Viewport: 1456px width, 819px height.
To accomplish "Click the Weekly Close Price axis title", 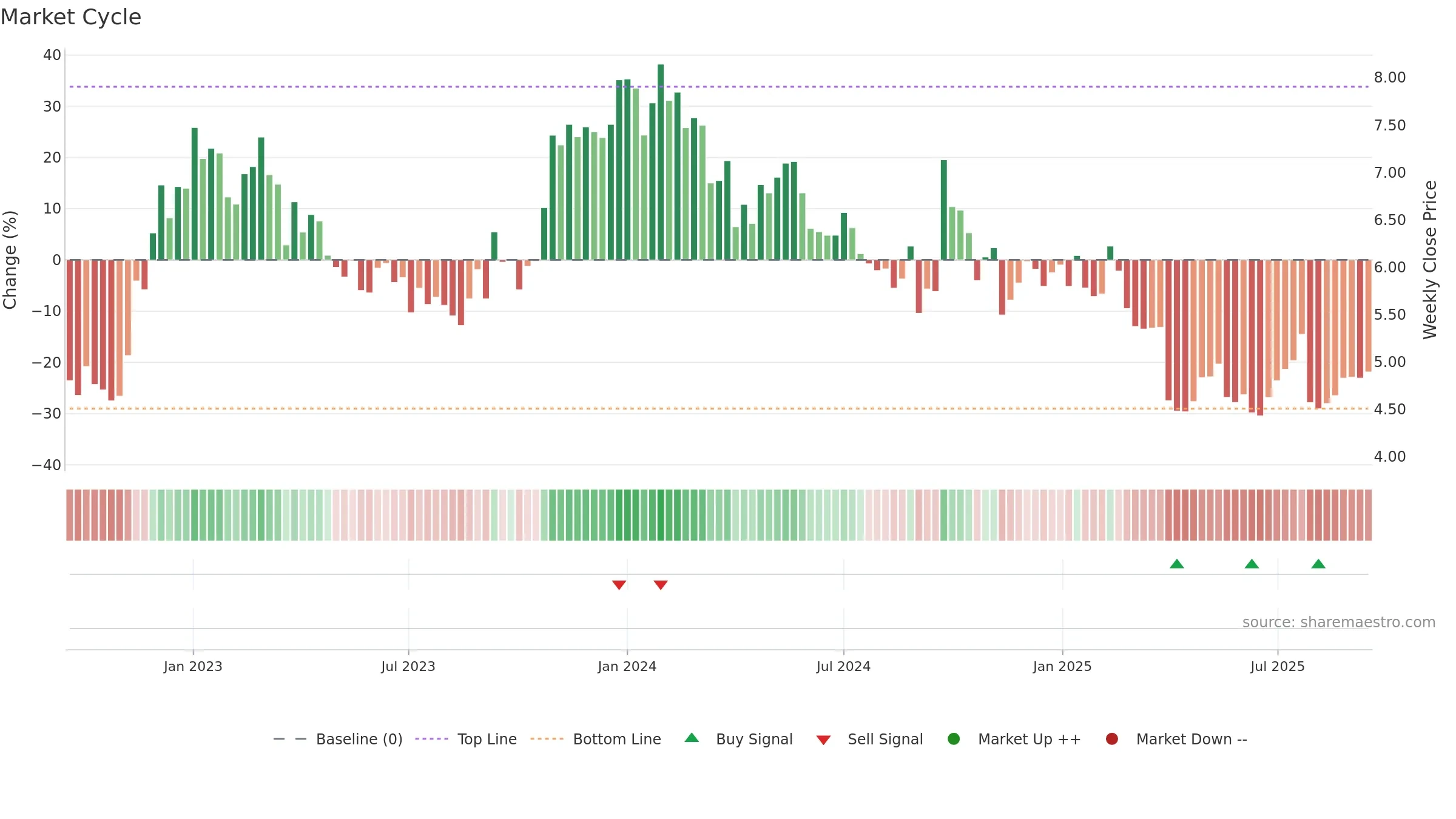I will tap(1430, 260).
